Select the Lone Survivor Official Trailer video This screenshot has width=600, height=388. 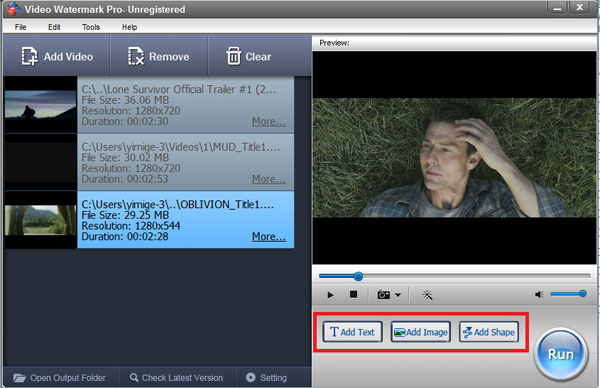coord(186,105)
